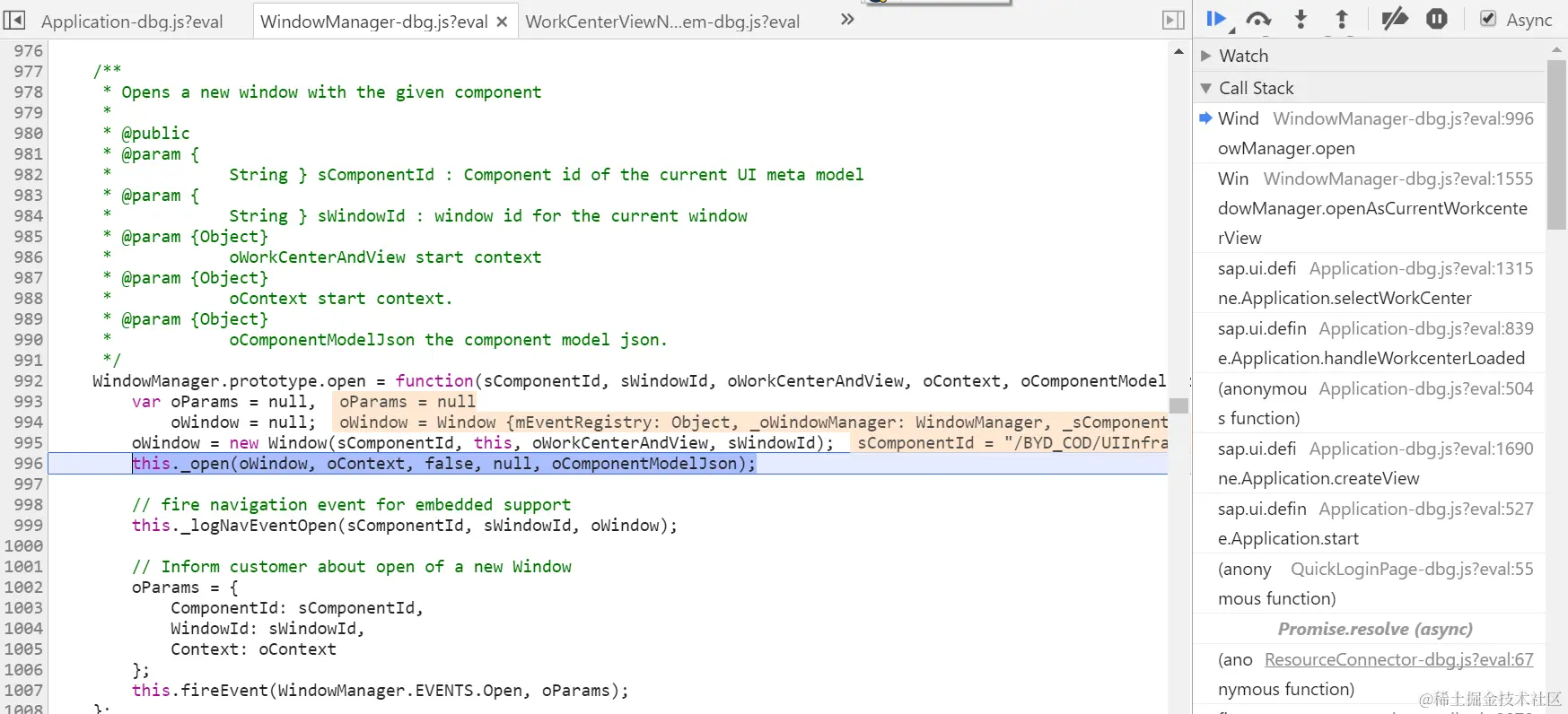1568x714 pixels.
Task: Show more tabs with the double chevron
Action: click(847, 19)
